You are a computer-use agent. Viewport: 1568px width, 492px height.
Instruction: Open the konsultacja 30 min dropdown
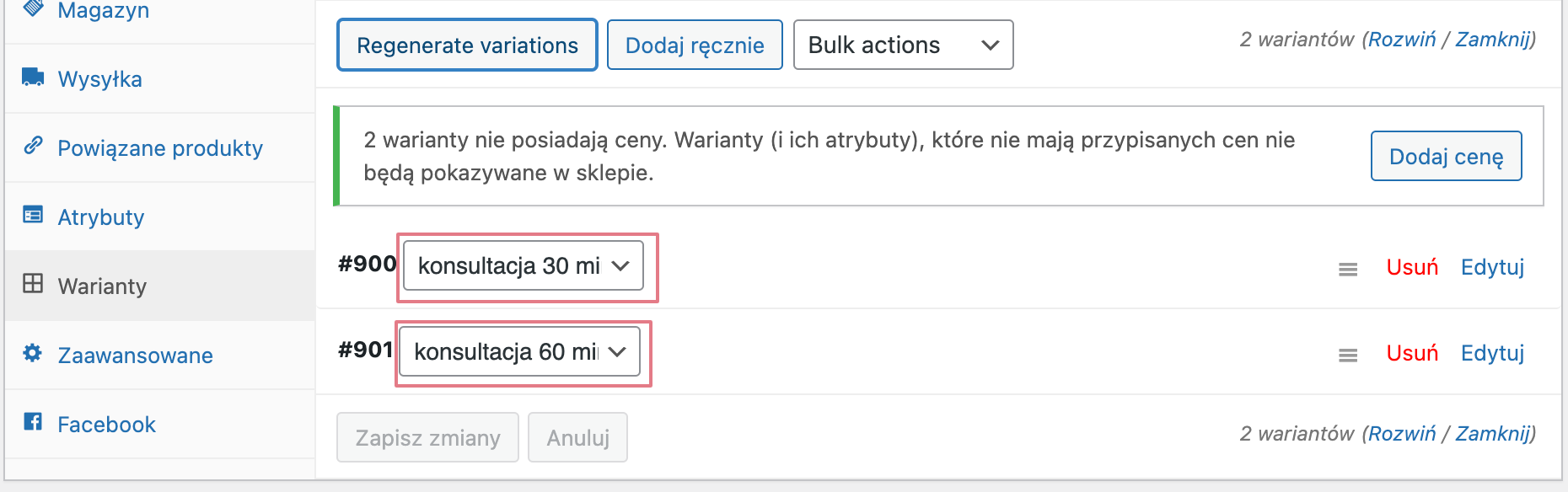[x=524, y=265]
